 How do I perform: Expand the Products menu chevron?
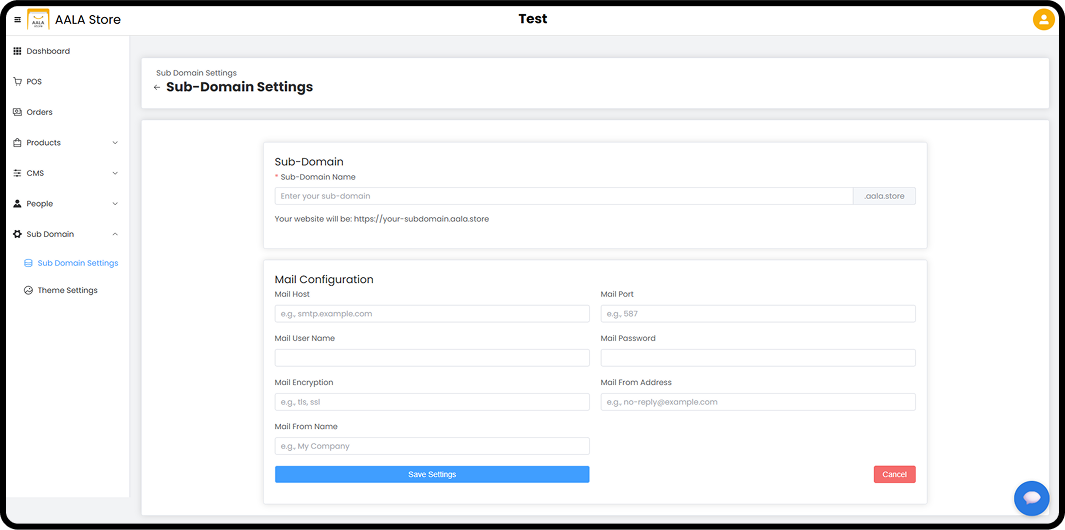click(x=115, y=143)
